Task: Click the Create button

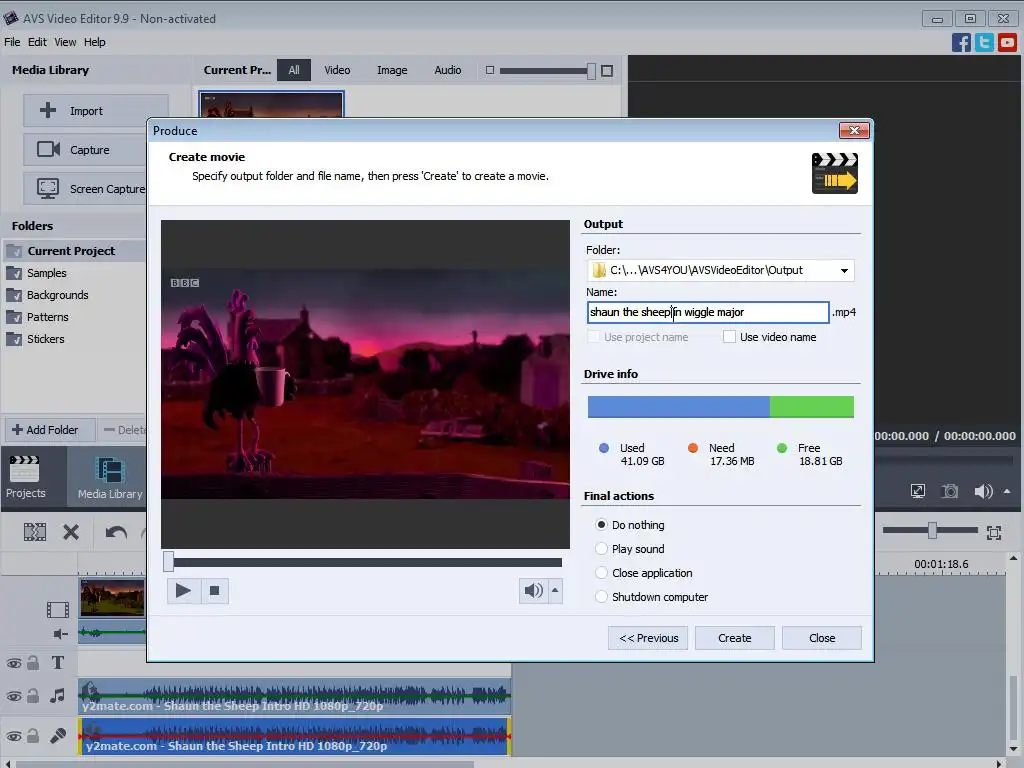Action: (735, 638)
